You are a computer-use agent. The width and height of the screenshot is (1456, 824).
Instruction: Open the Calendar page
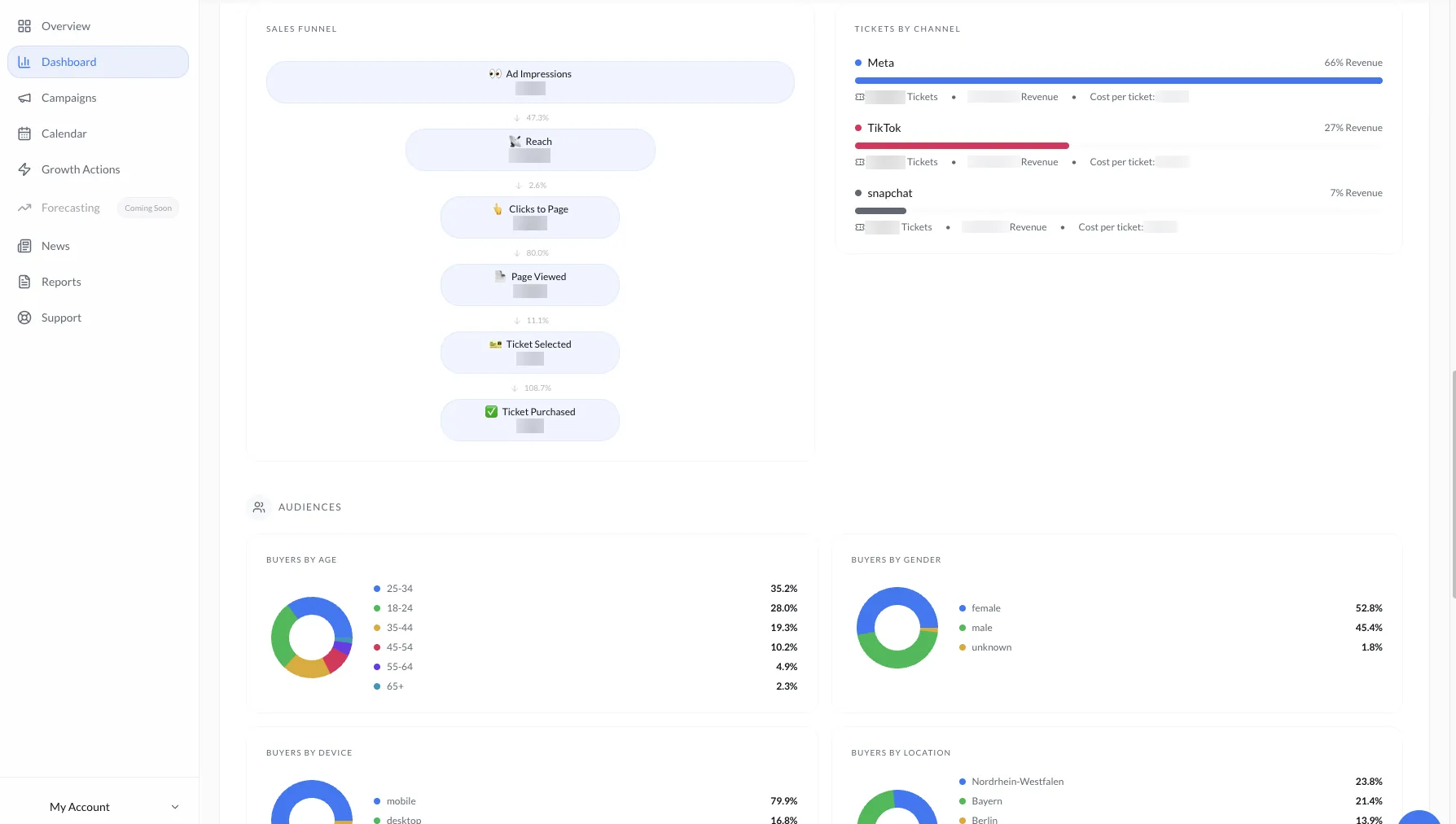click(x=98, y=134)
